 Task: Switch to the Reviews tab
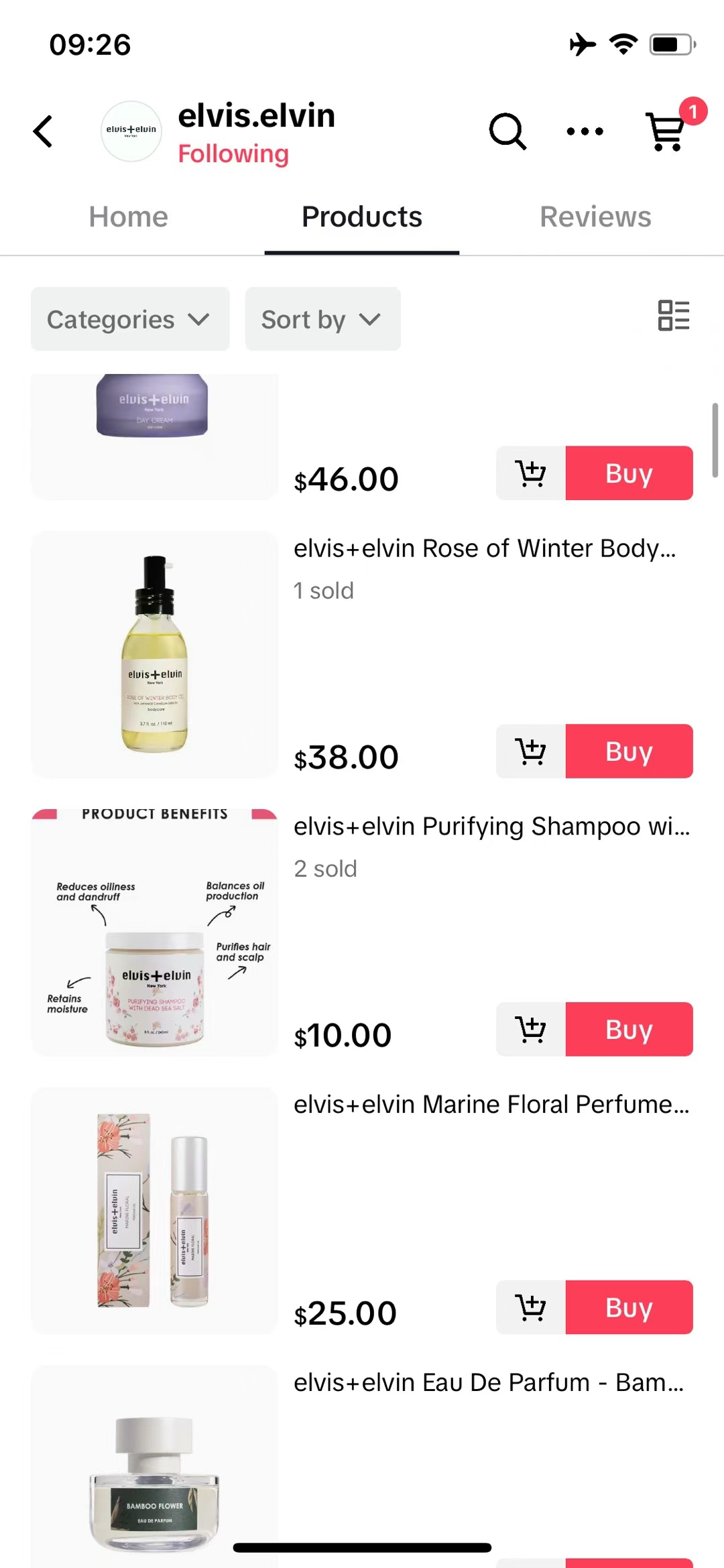(595, 217)
